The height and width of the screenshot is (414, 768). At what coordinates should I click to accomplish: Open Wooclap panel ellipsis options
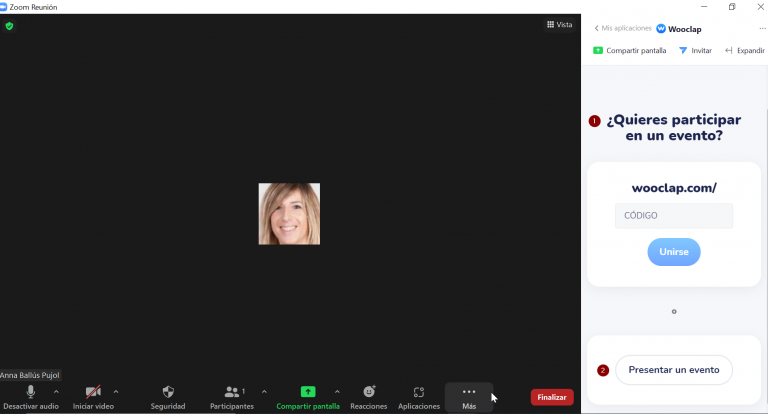[762, 28]
